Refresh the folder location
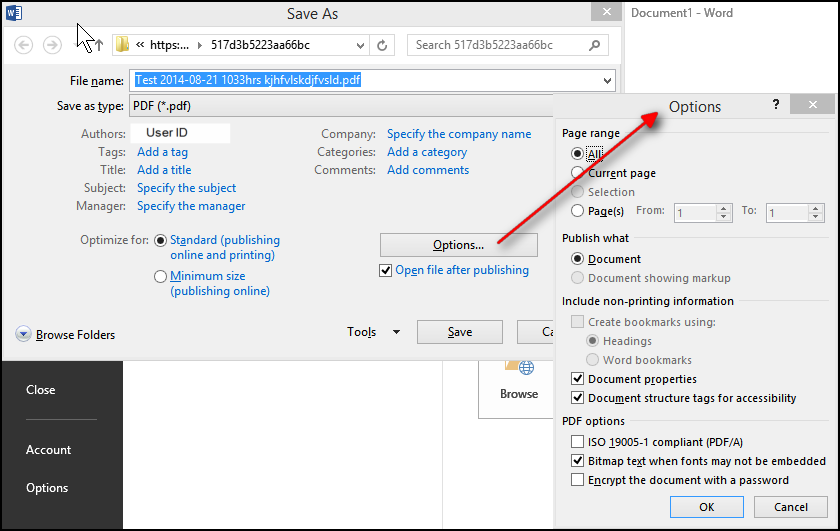Viewport: 840px width, 531px height. (382, 46)
